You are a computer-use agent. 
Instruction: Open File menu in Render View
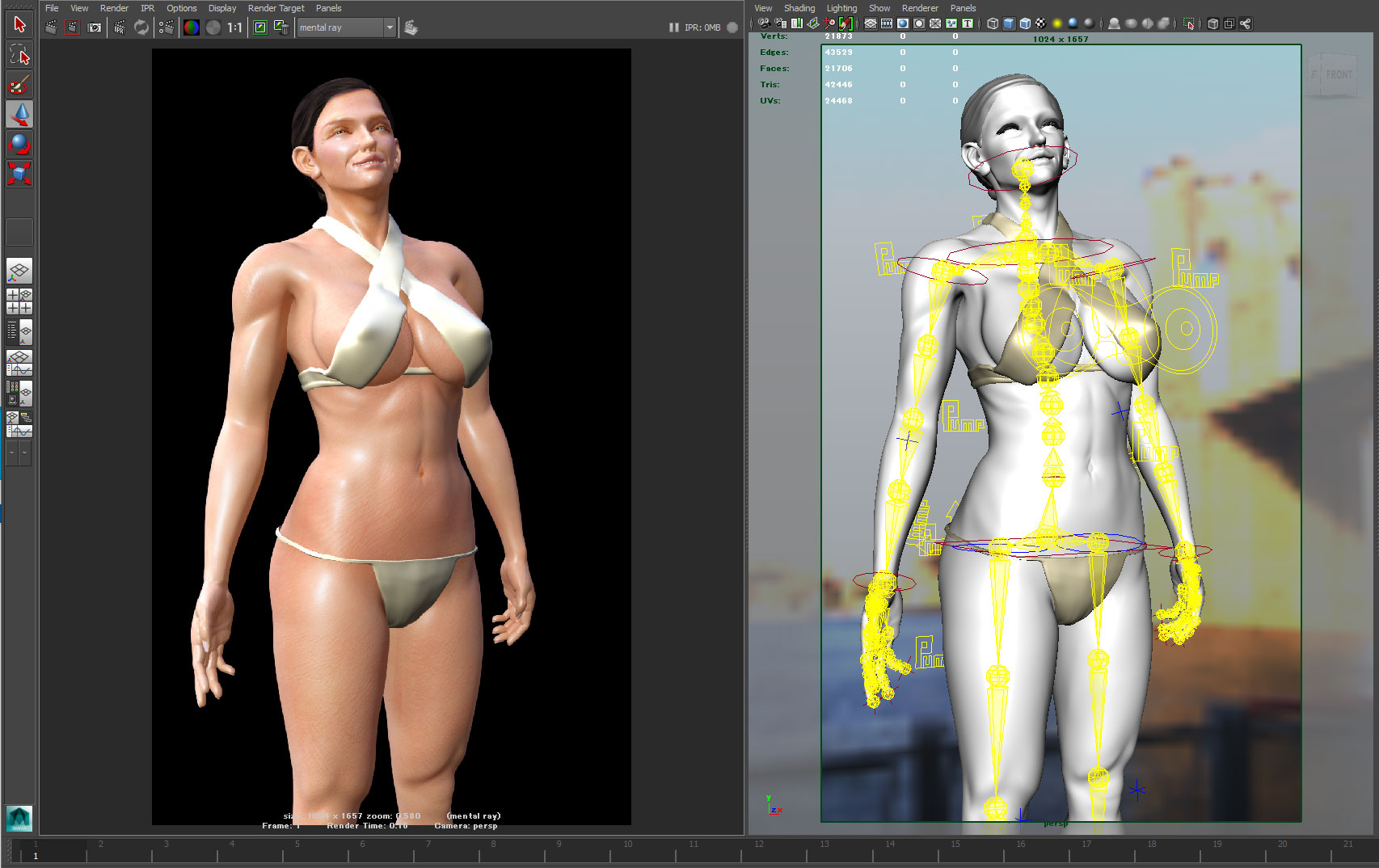coord(52,8)
